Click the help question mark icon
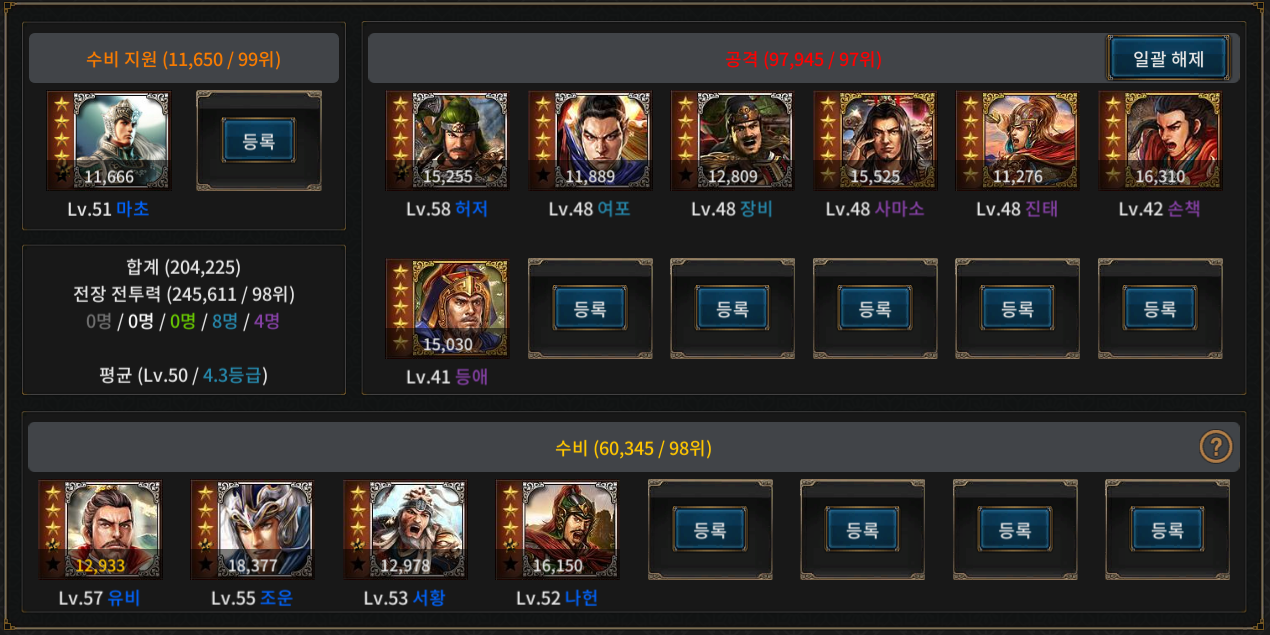Viewport: 1270px width, 635px height. point(1216,447)
